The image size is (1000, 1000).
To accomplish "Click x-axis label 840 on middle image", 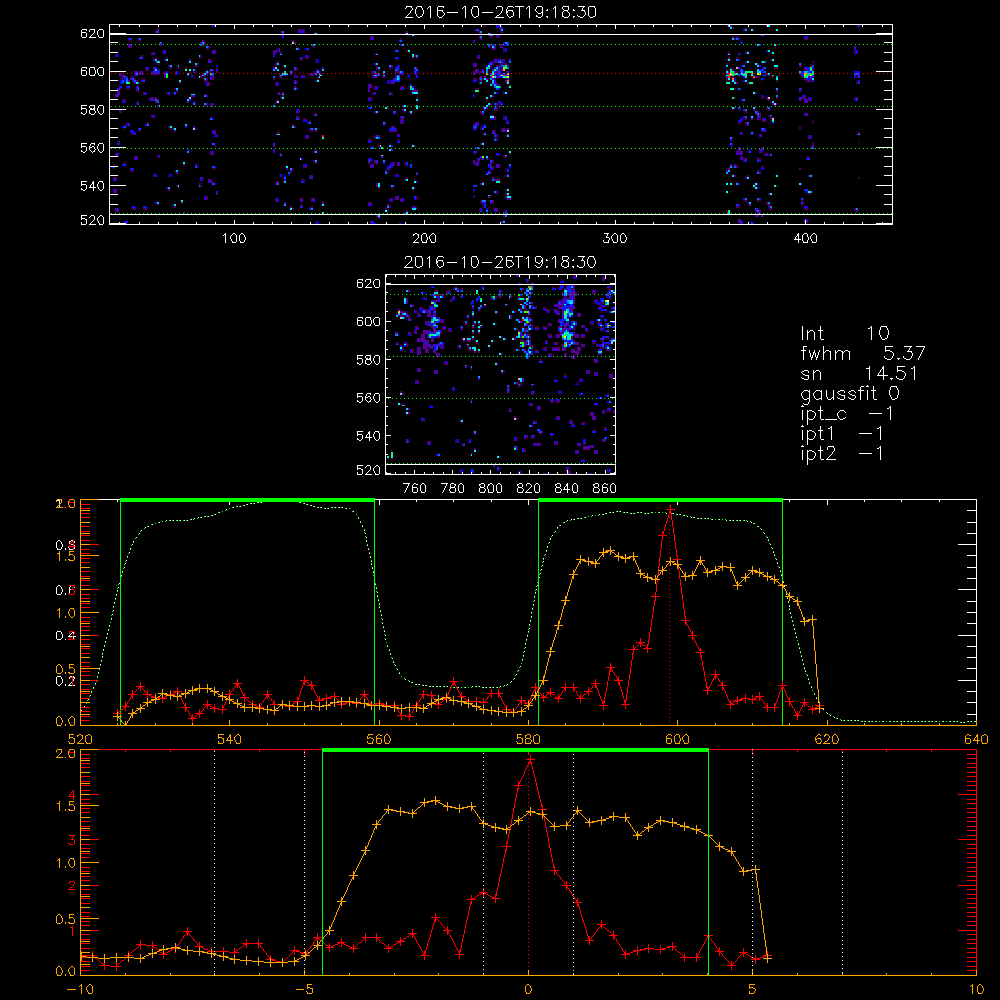I will [x=566, y=489].
